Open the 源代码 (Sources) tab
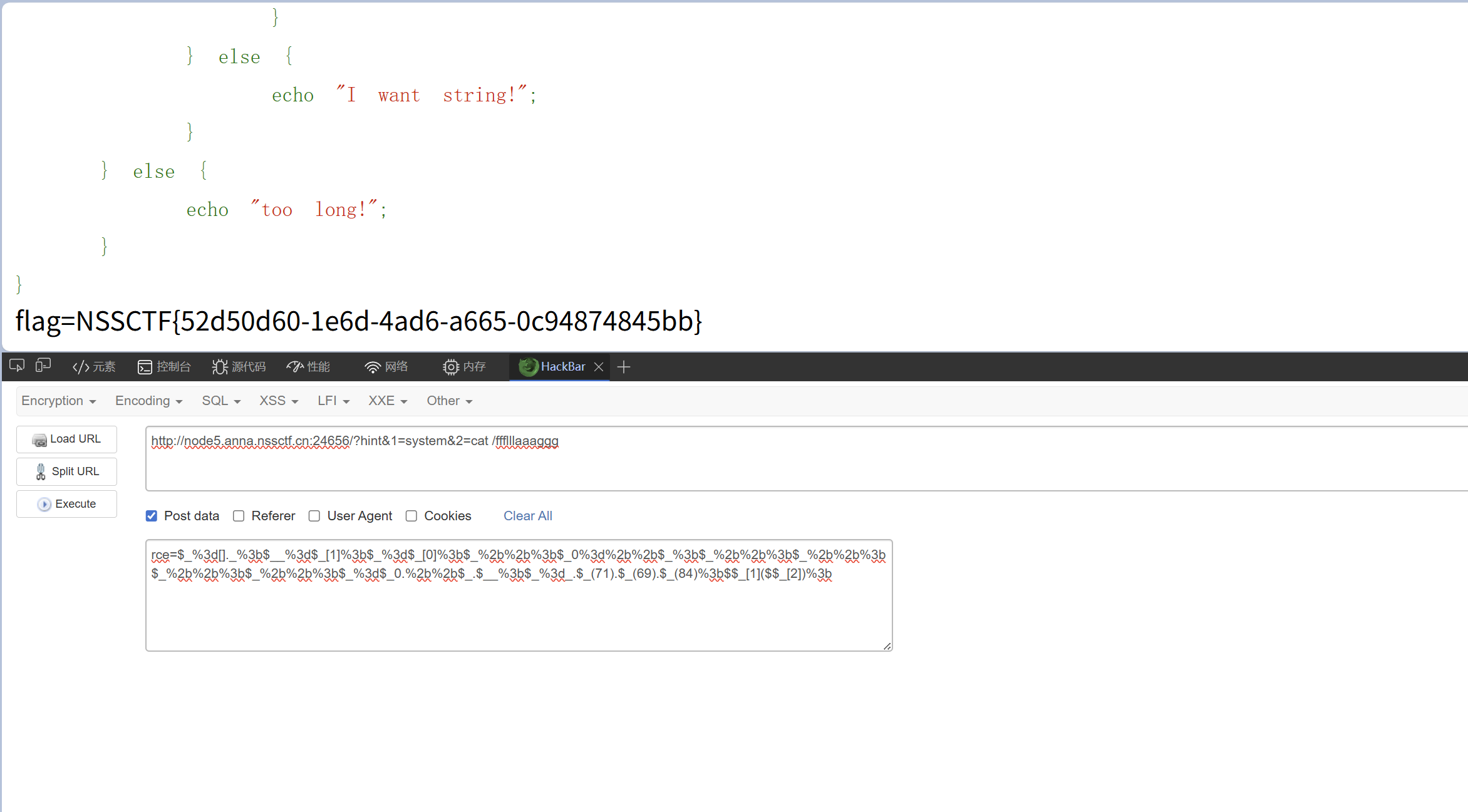Screen dimensions: 1468x812 pyautogui.click(x=239, y=367)
